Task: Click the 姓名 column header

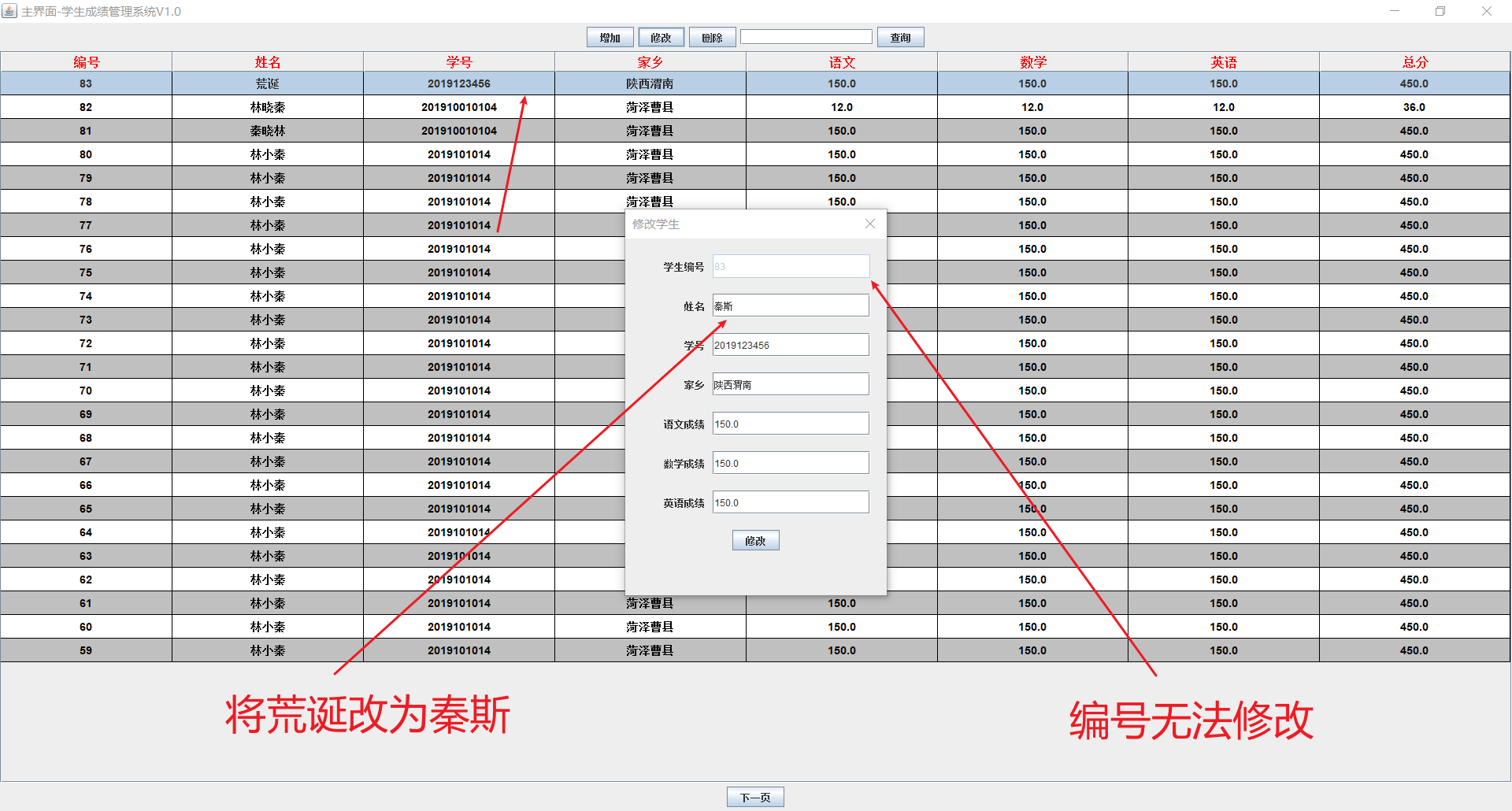Action: (268, 61)
